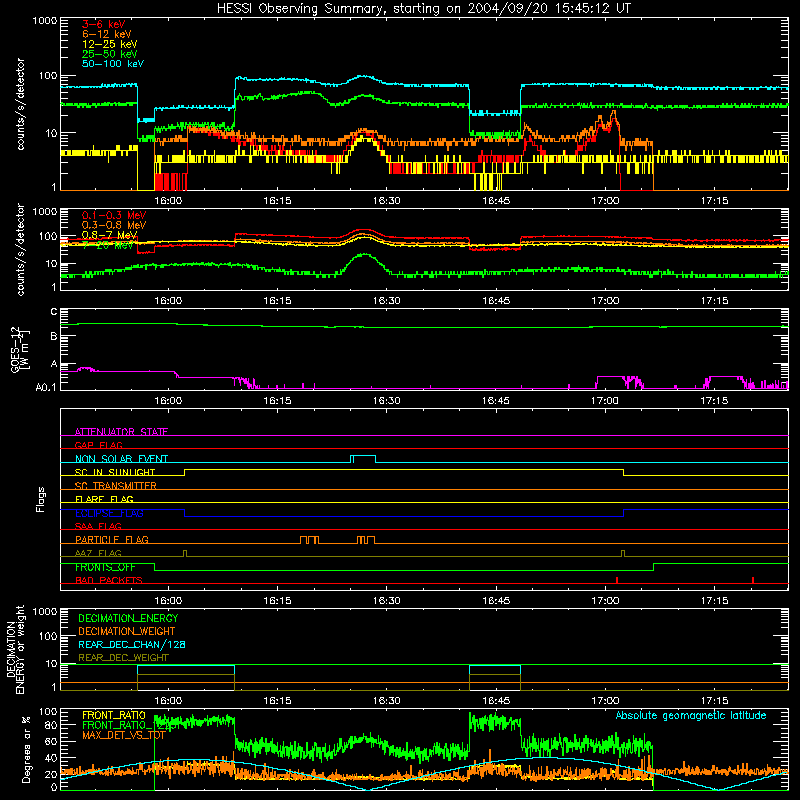
Task: Click the 16:00 tick label under the keV panel
Action: click(x=168, y=201)
